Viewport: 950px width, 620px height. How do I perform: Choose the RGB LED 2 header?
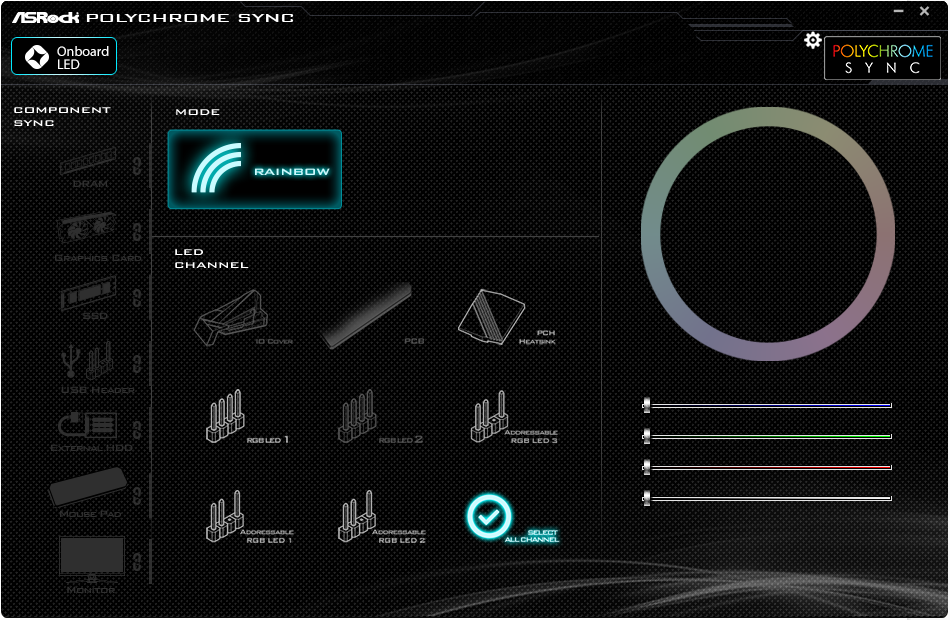click(x=380, y=418)
